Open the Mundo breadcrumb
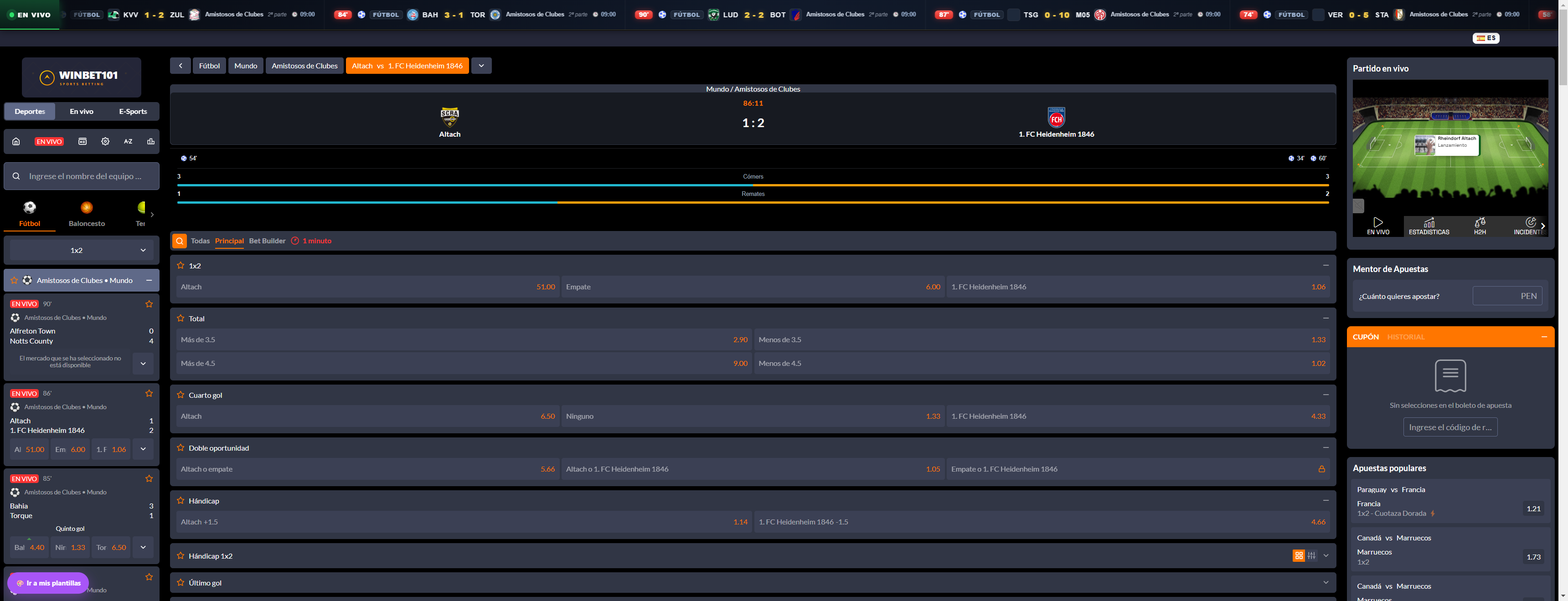 pos(246,66)
